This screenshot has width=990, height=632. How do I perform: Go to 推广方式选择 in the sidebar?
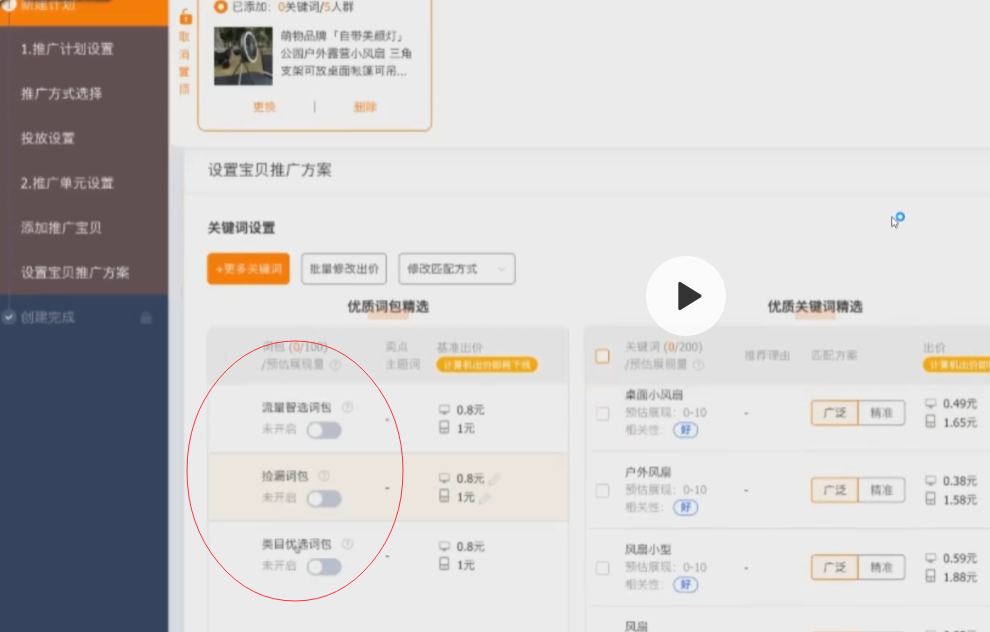(62, 94)
